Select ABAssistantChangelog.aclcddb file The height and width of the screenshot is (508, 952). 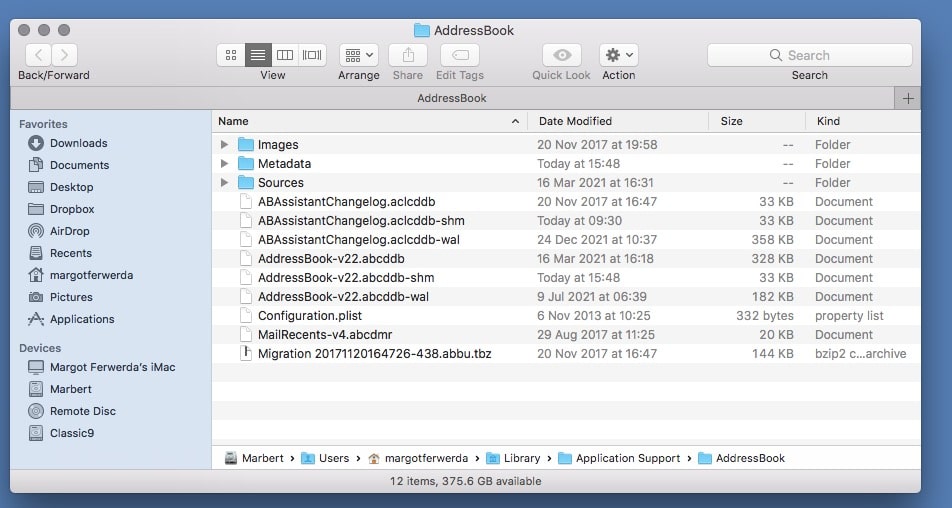(x=566, y=202)
